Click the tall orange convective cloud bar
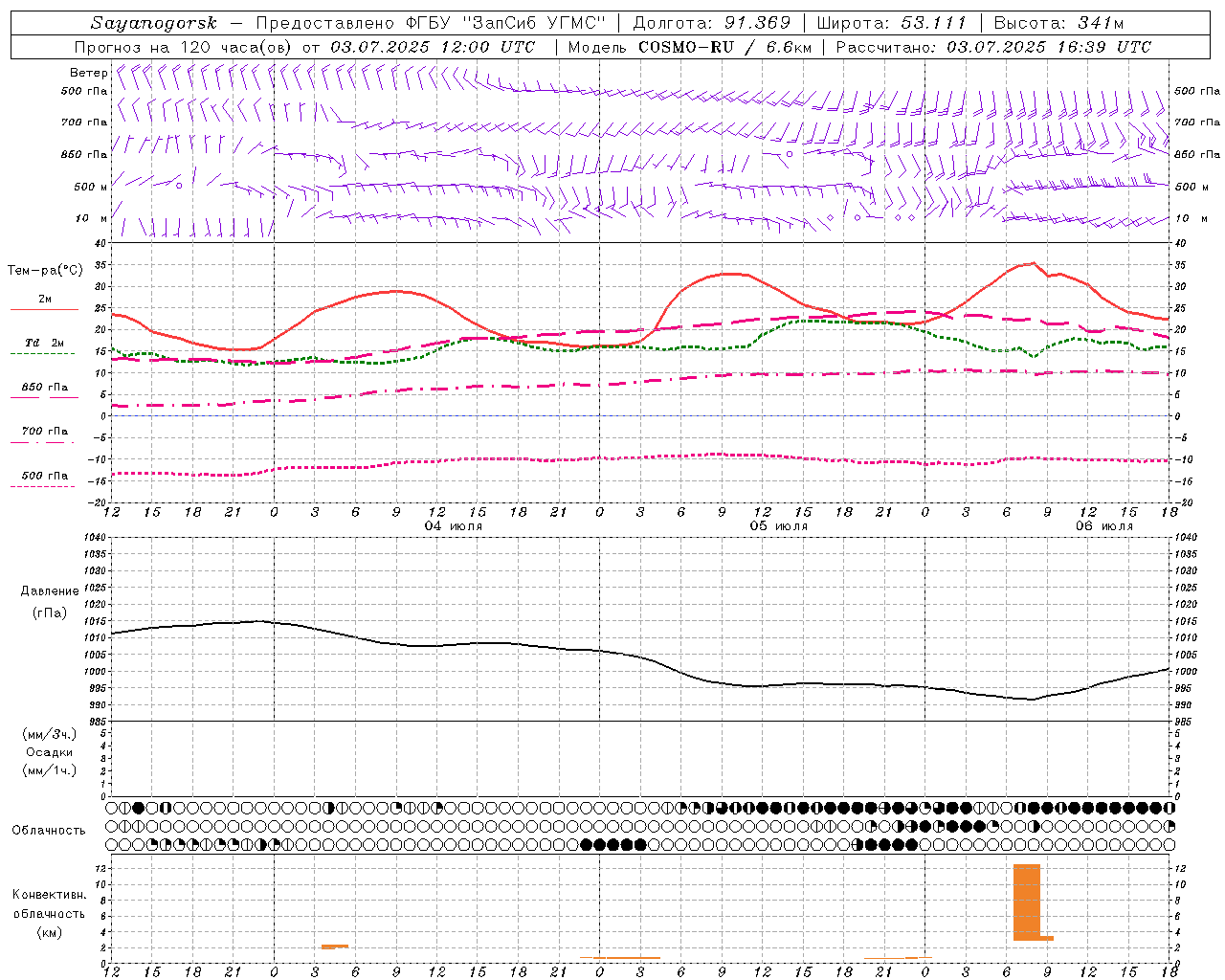Viewport: 1225px width, 980px height. 1027,902
